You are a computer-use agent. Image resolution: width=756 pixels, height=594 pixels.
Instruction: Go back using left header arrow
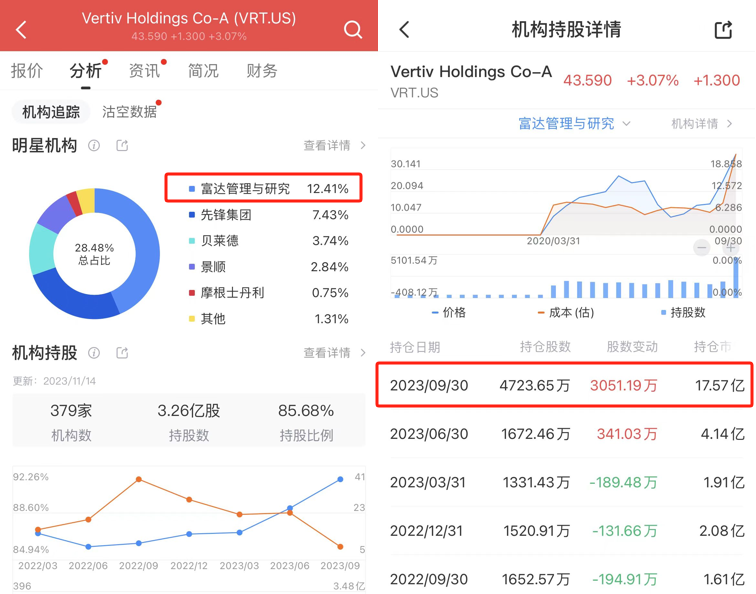tap(22, 29)
